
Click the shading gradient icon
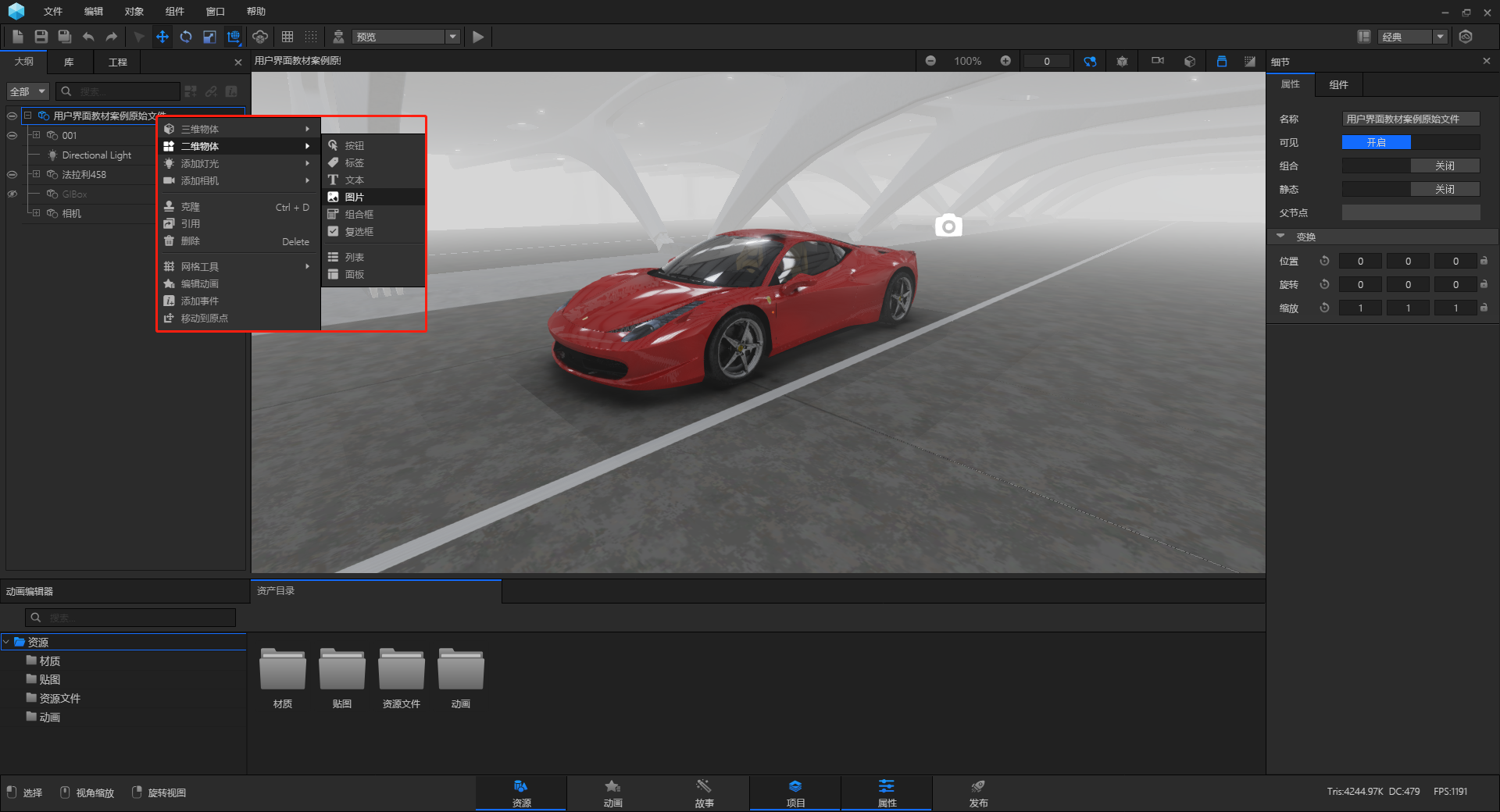1250,61
